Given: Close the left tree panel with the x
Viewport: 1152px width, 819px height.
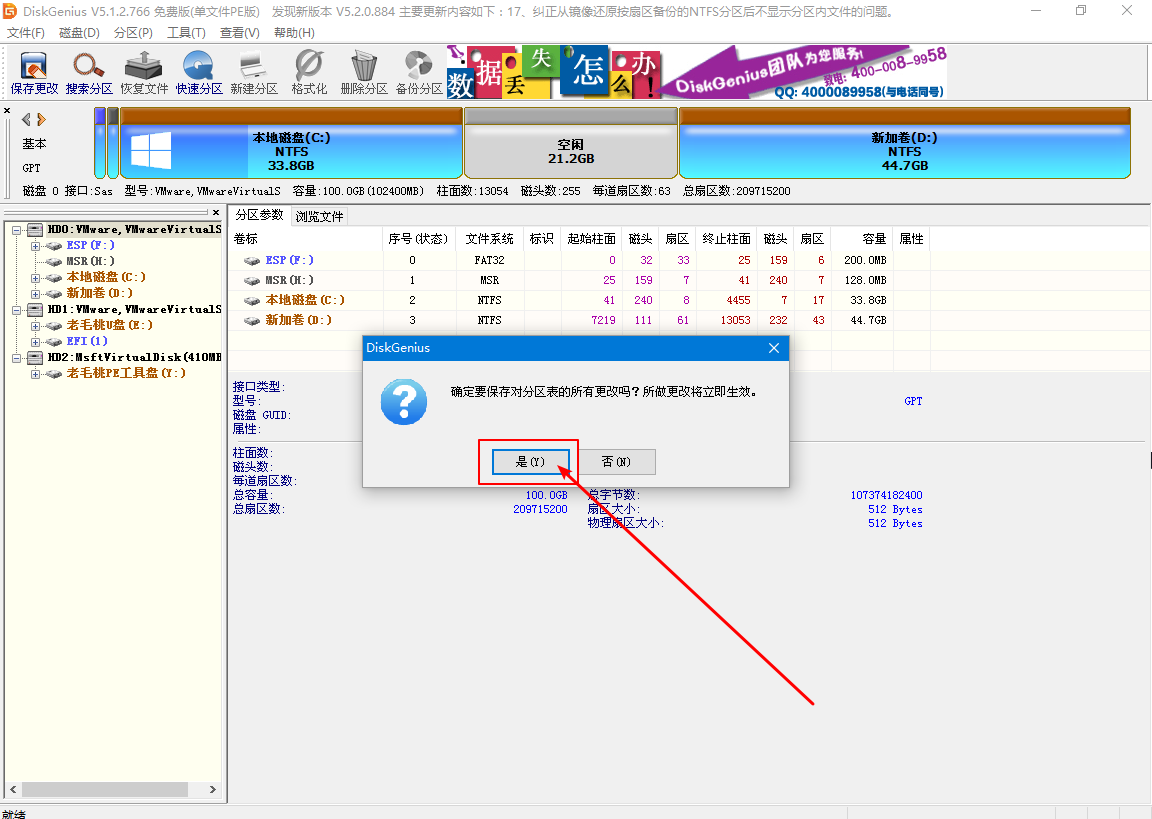Looking at the screenshot, I should click(x=216, y=212).
